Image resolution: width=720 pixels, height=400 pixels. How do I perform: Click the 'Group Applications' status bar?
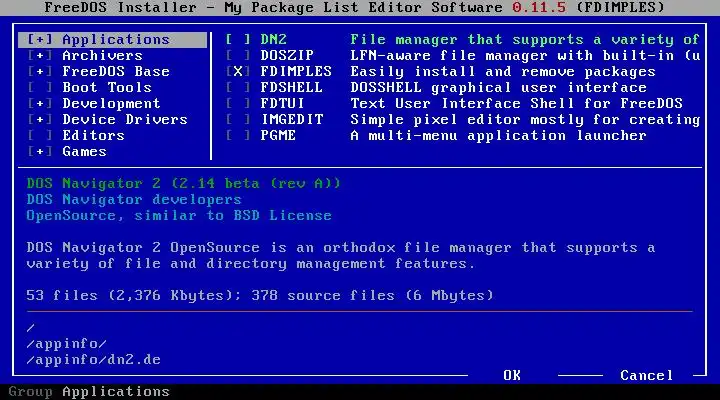click(89, 392)
